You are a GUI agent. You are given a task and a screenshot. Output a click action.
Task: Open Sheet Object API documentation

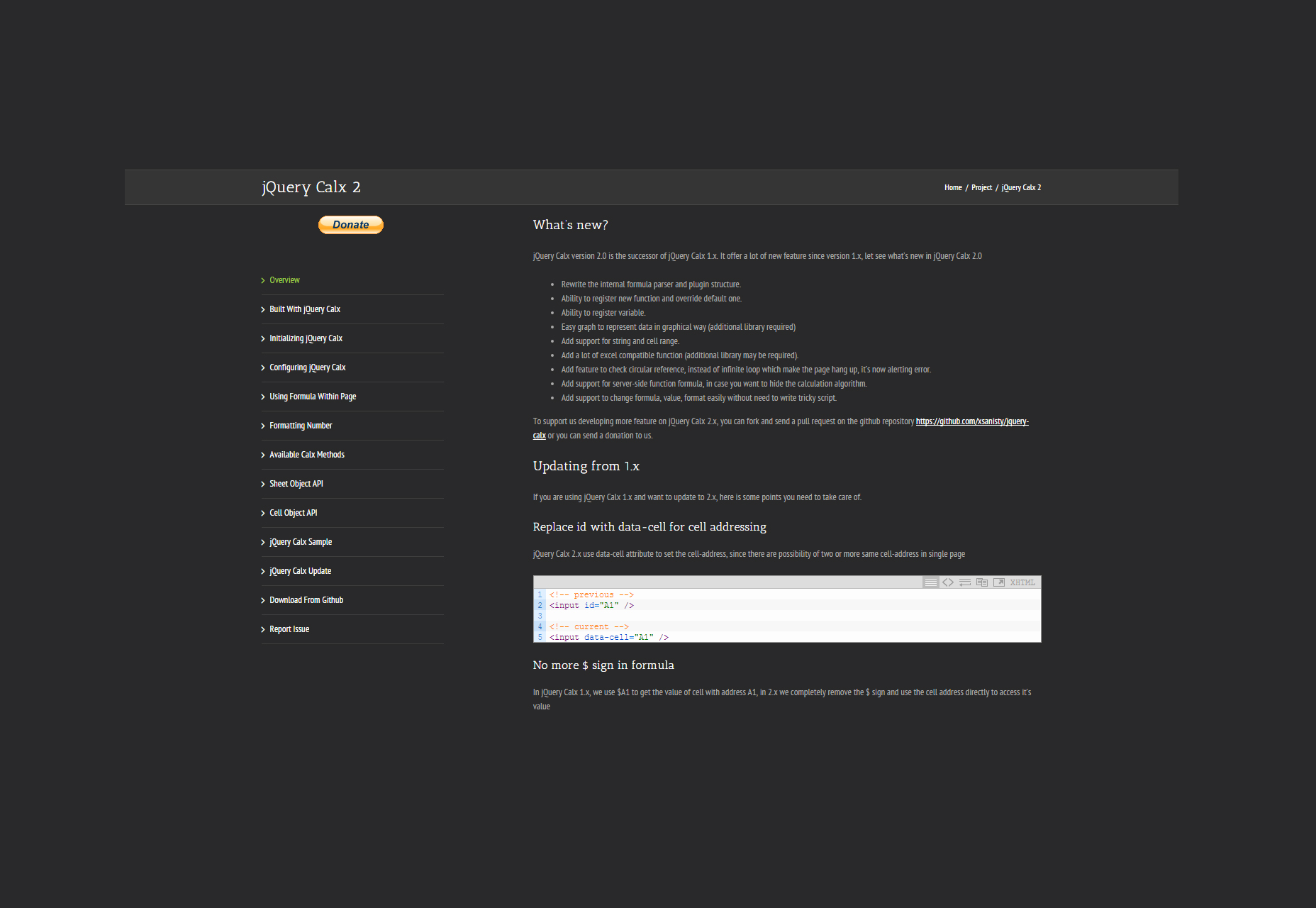tap(296, 484)
